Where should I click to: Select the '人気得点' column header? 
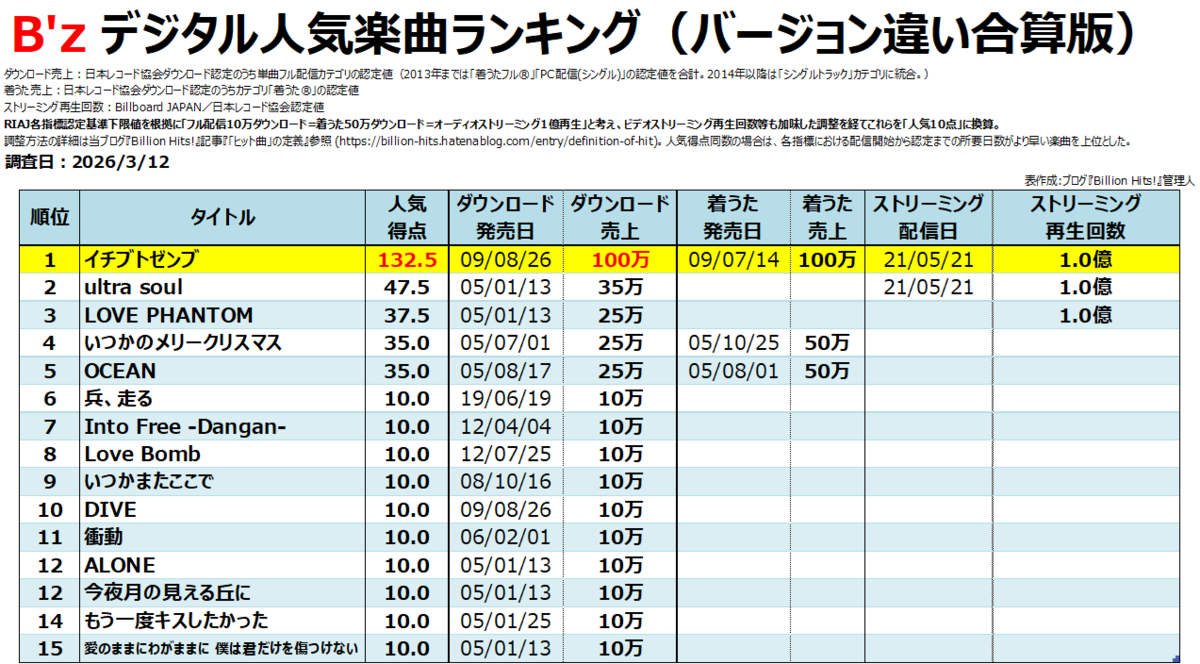pyautogui.click(x=407, y=217)
